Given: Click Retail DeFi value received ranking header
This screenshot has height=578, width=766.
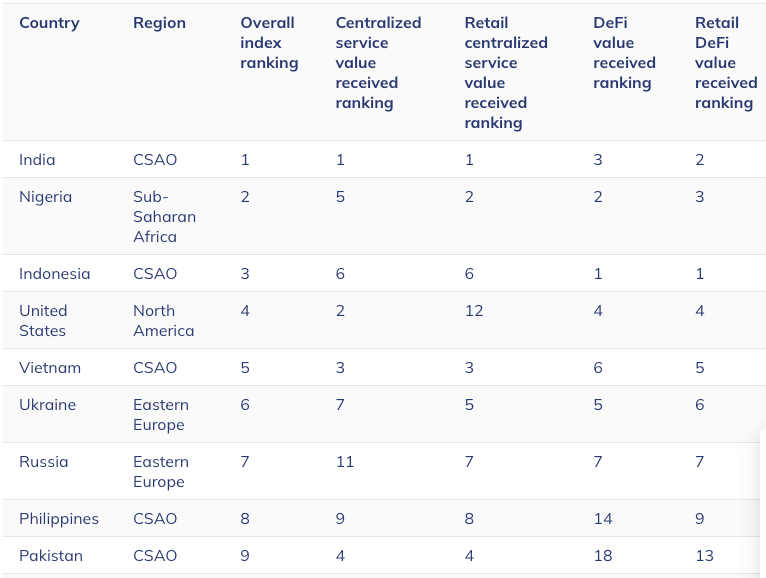Looking at the screenshot, I should [726, 63].
